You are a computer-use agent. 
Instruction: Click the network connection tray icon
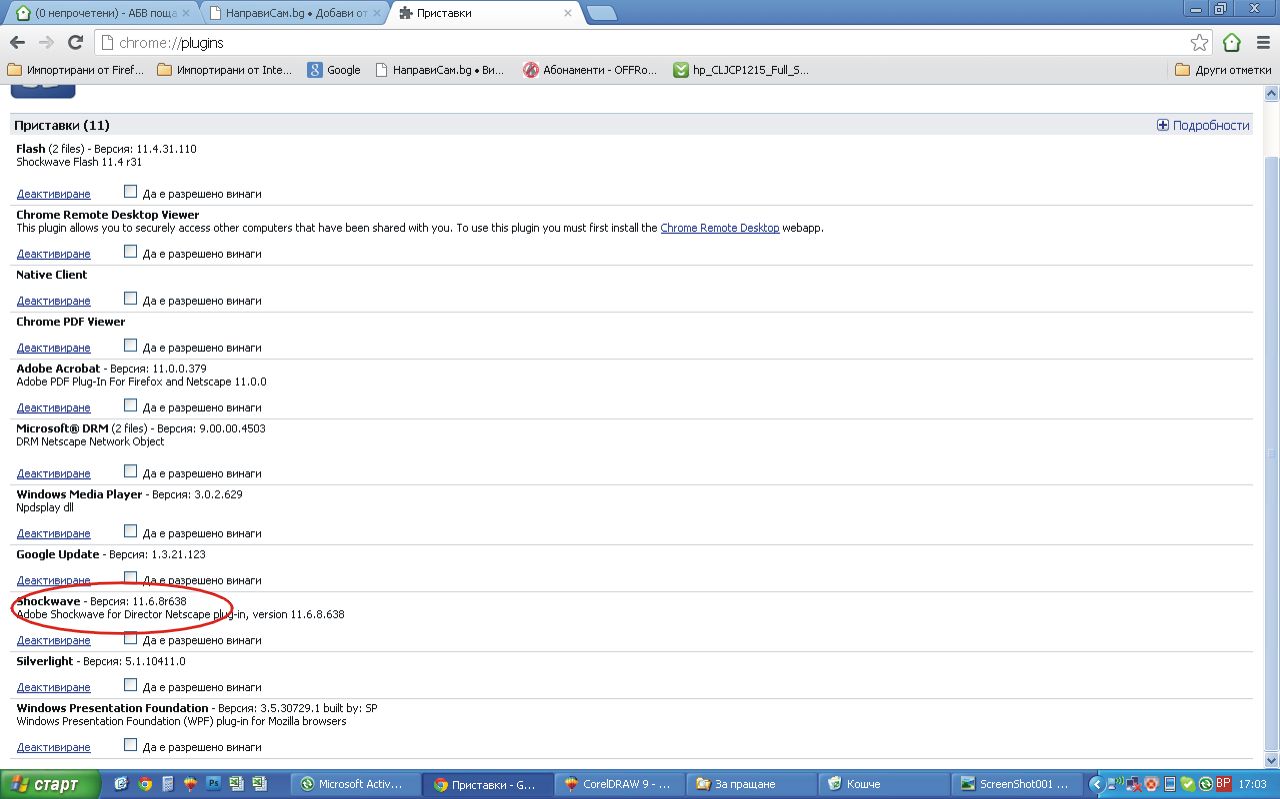1133,785
